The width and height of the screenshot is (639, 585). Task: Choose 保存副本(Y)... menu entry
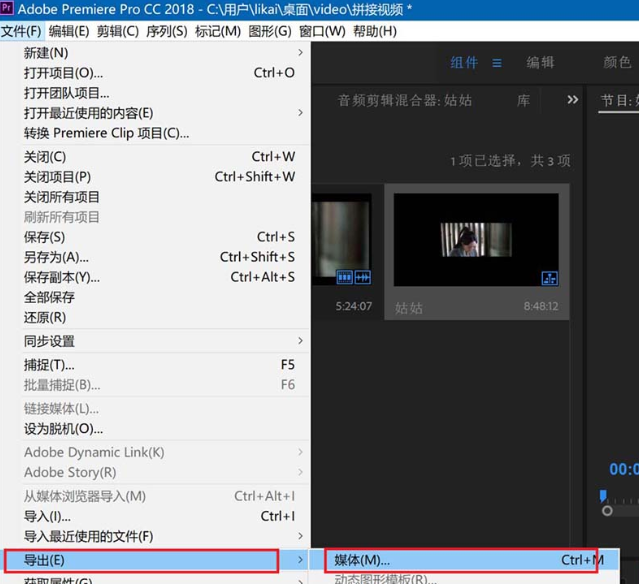pos(155,277)
